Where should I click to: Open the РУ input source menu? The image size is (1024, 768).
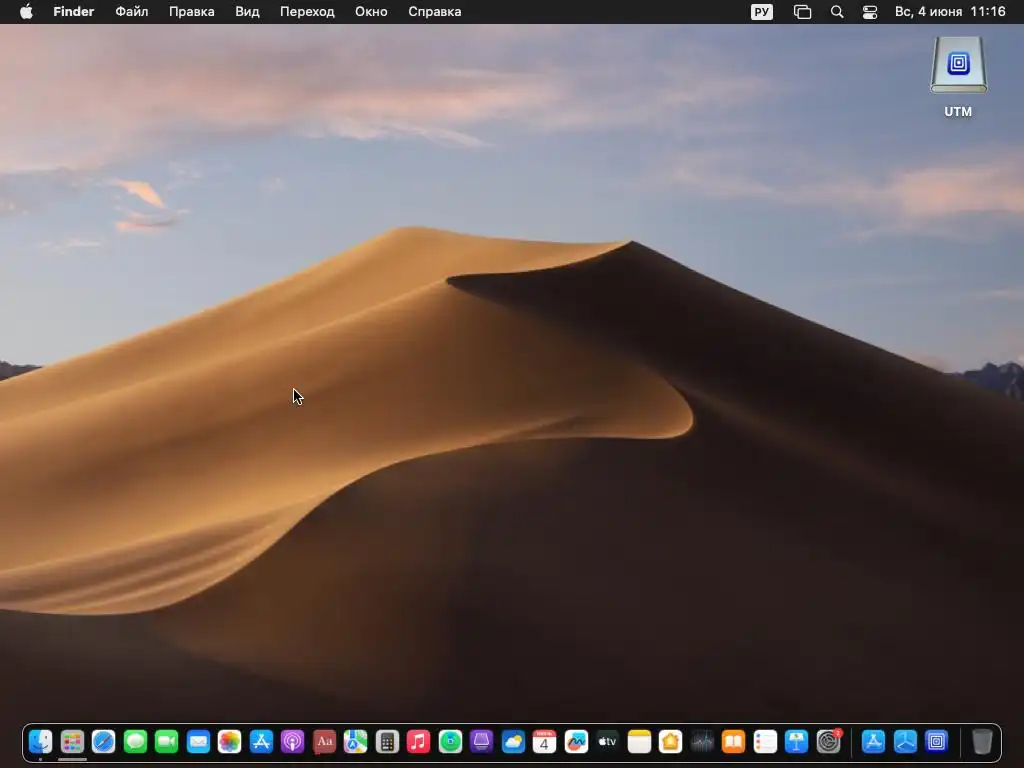[761, 12]
